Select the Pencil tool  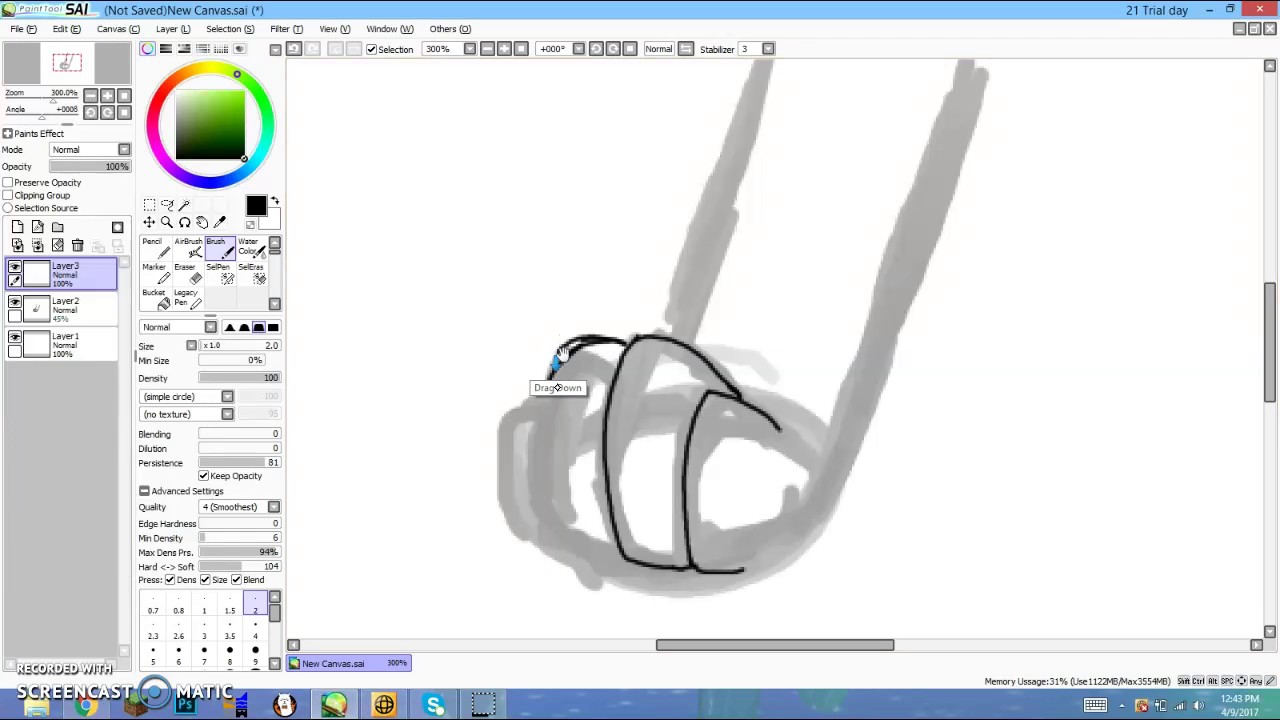156,247
